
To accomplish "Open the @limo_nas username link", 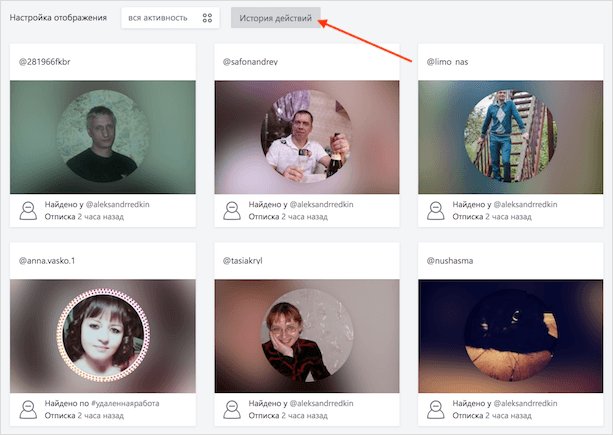I will [447, 62].
